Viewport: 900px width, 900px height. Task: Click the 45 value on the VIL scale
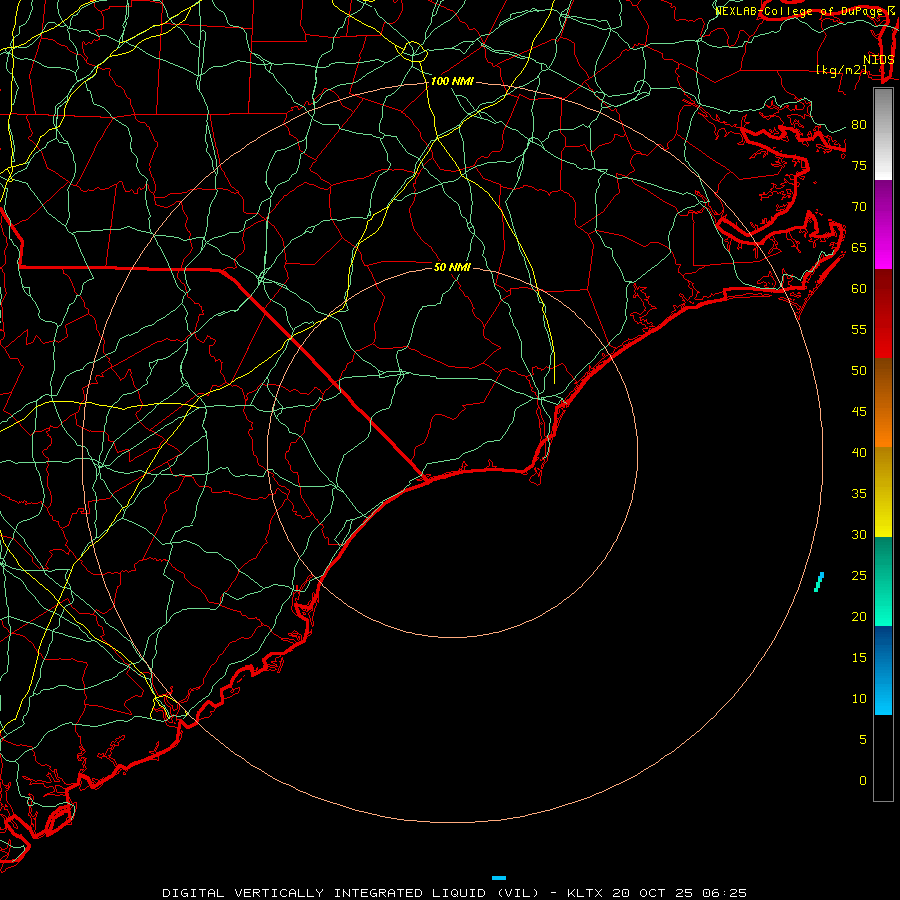(859, 412)
